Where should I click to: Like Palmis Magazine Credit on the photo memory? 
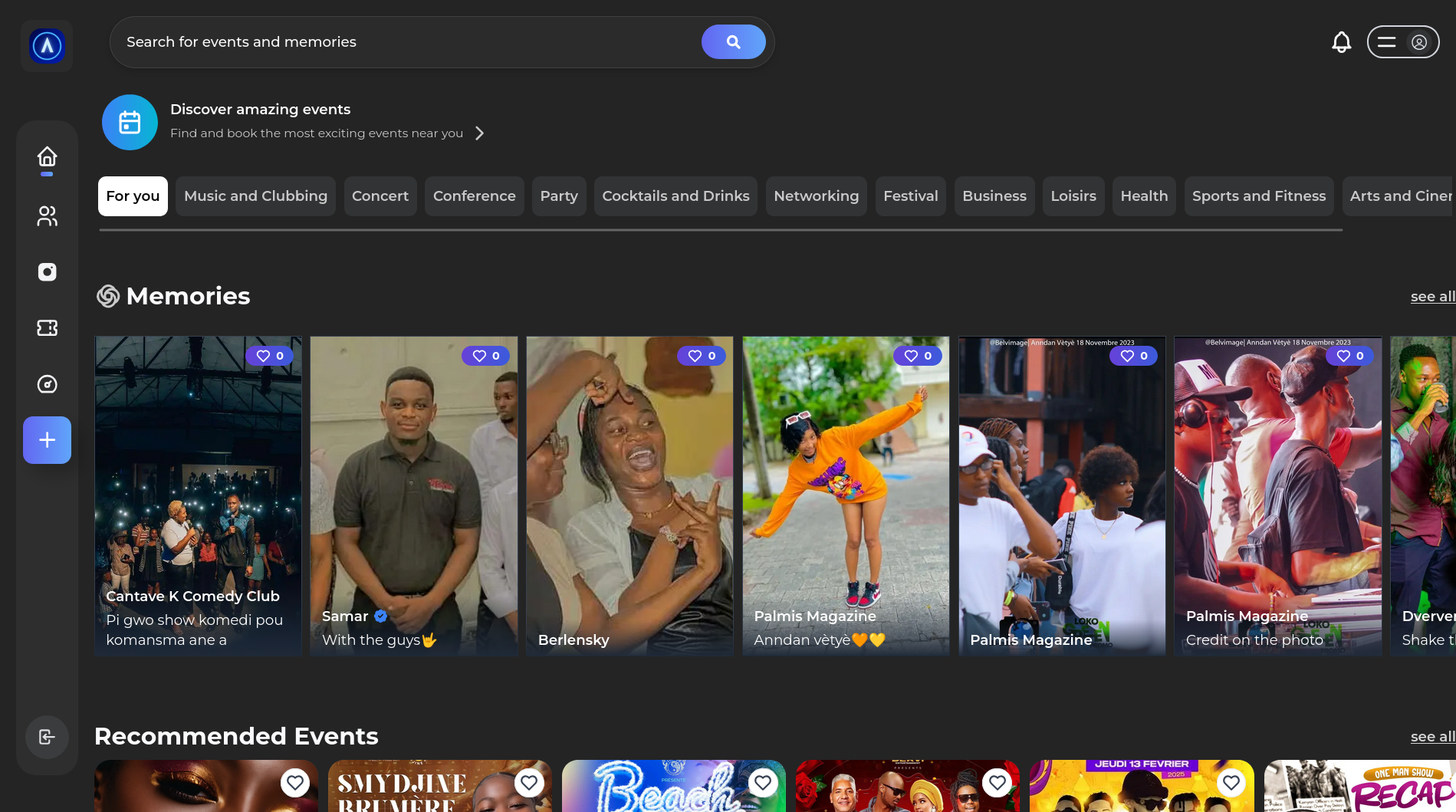(x=1350, y=356)
